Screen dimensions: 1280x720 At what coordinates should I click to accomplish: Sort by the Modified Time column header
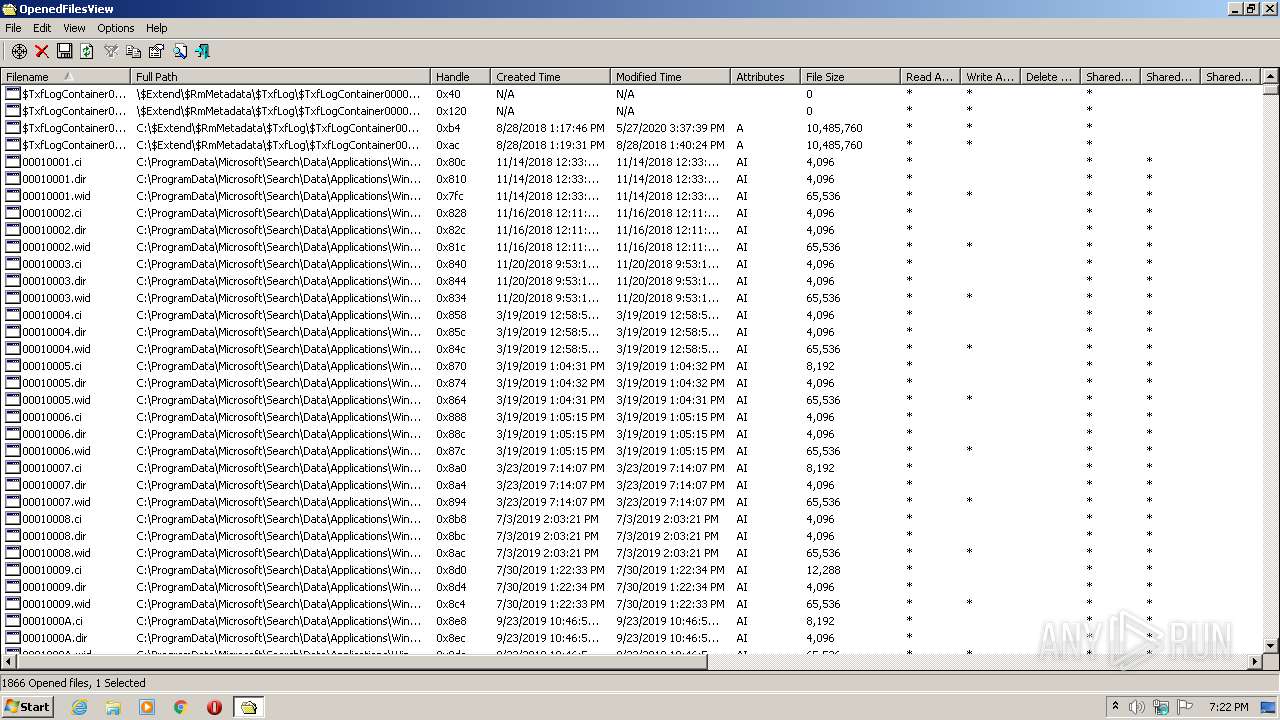pos(670,76)
